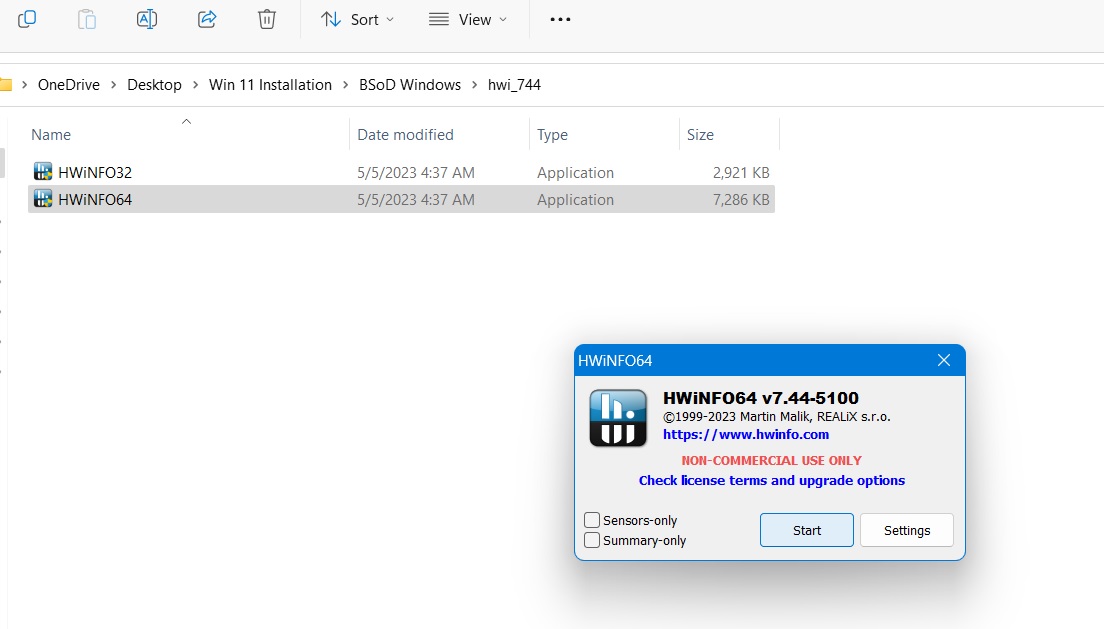The height and width of the screenshot is (629, 1104).
Task: Visit the hwinfo.com website link
Action: (746, 434)
